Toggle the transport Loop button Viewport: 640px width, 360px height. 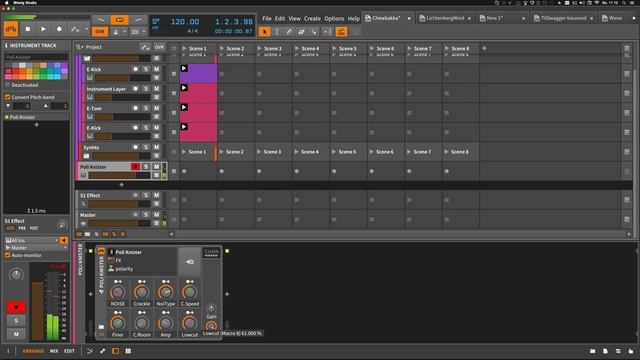click(119, 20)
